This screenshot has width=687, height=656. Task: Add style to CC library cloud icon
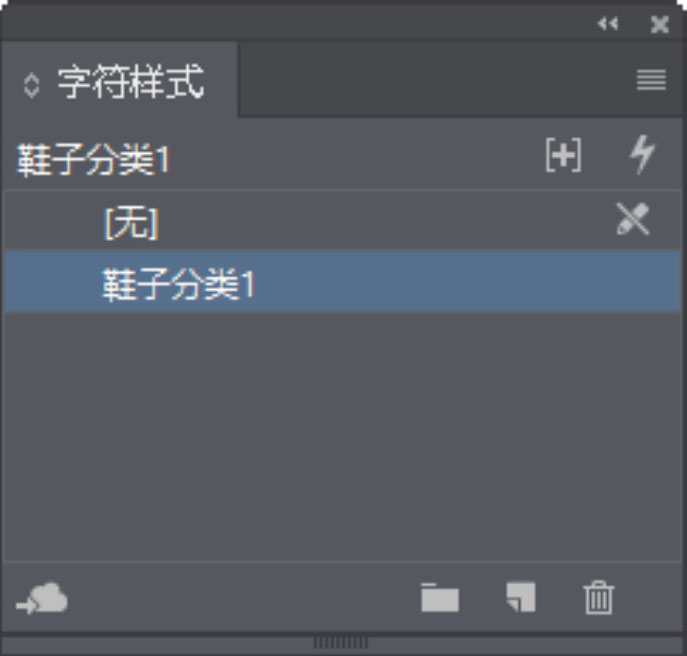click(x=42, y=598)
